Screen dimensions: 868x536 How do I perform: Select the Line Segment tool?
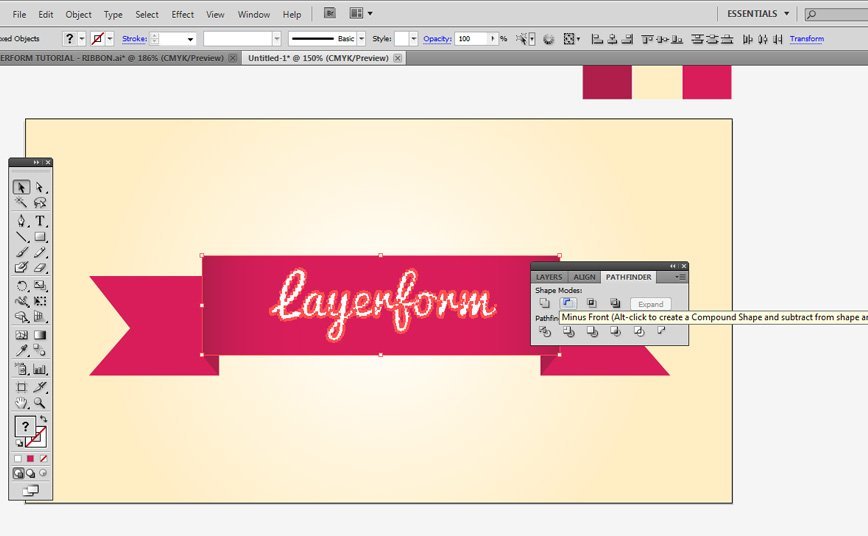coord(22,237)
